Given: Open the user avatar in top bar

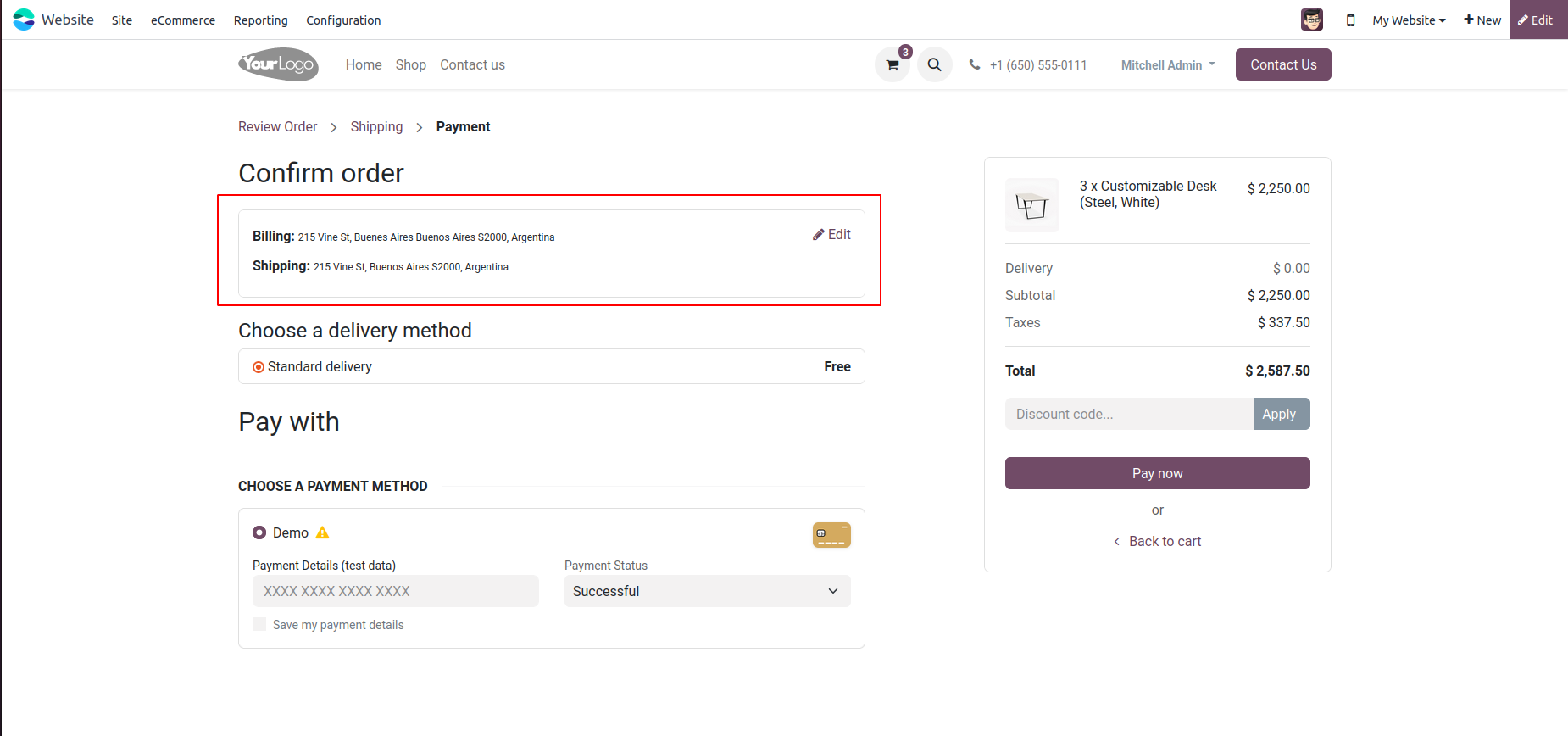Looking at the screenshot, I should click(x=1311, y=20).
